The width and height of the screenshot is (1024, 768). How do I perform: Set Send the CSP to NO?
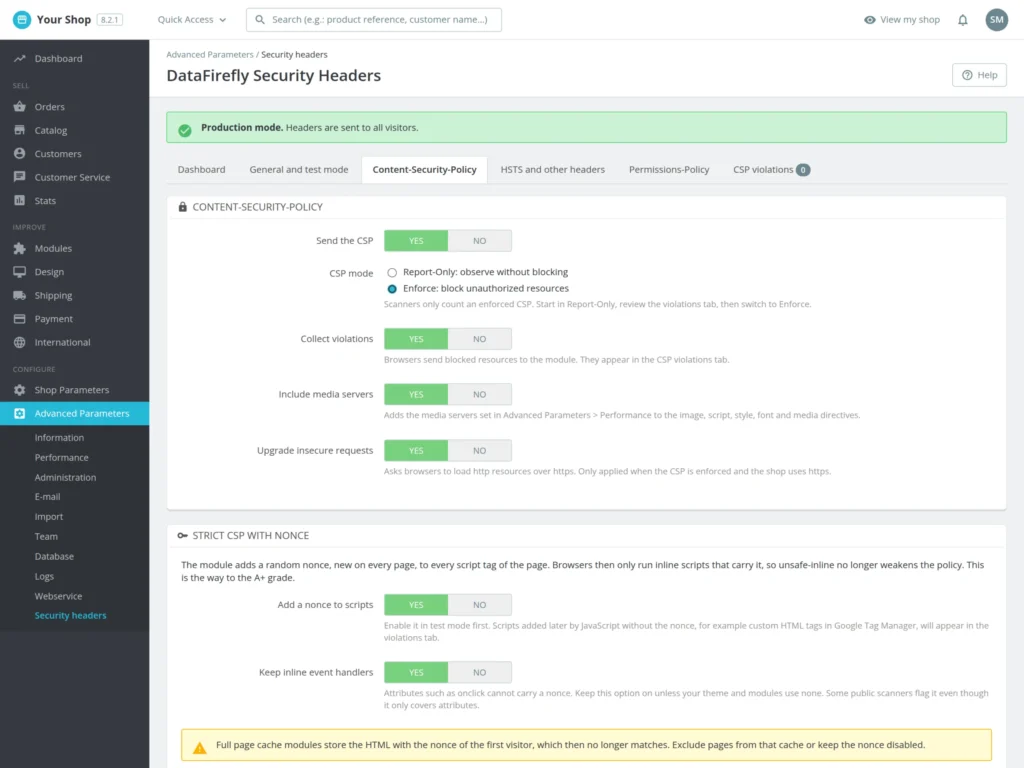tap(479, 241)
